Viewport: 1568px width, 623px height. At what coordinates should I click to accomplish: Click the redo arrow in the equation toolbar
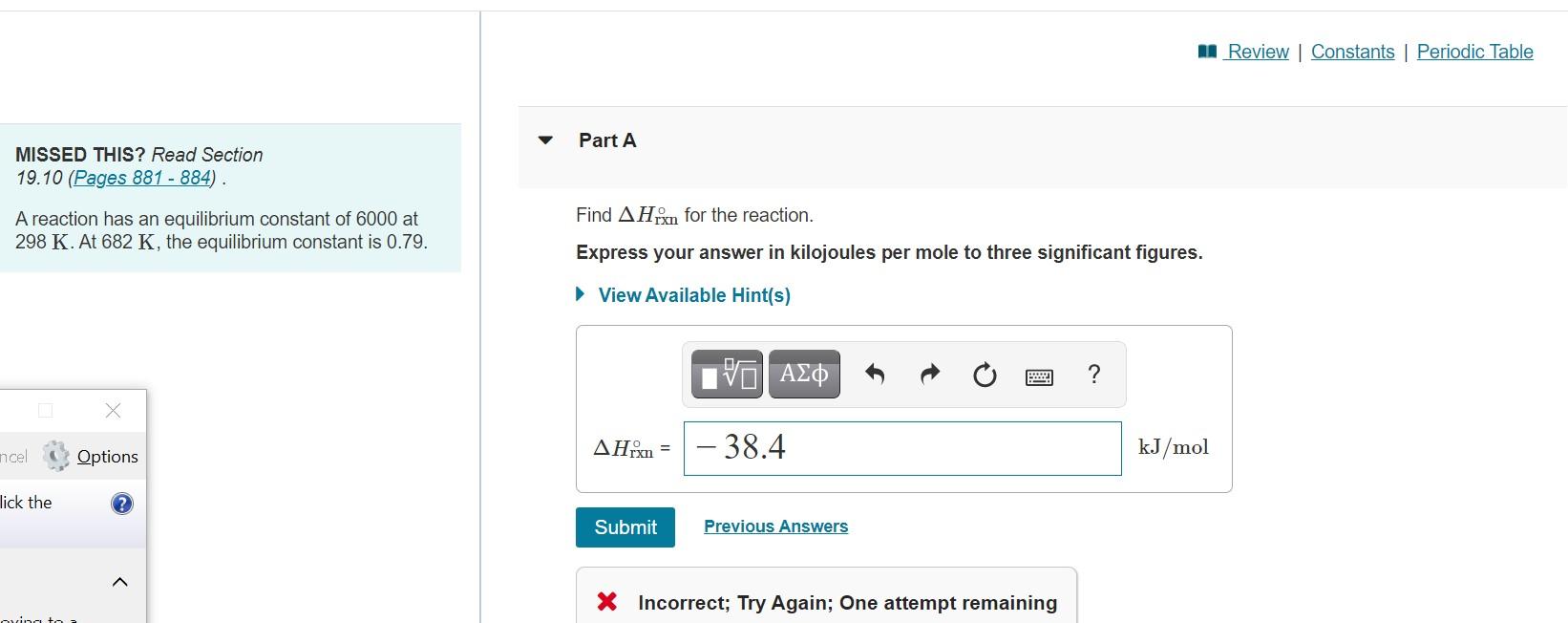pyautogui.click(x=929, y=375)
